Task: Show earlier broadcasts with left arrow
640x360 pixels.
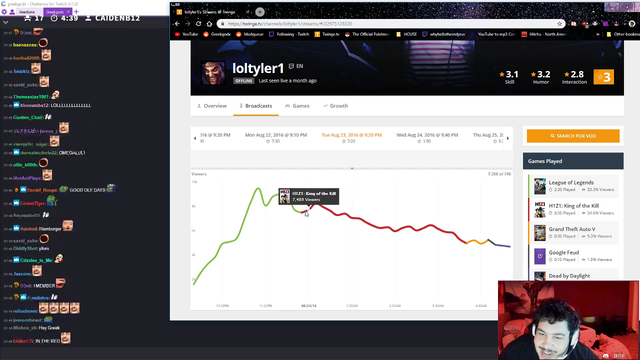Action: 195,138
